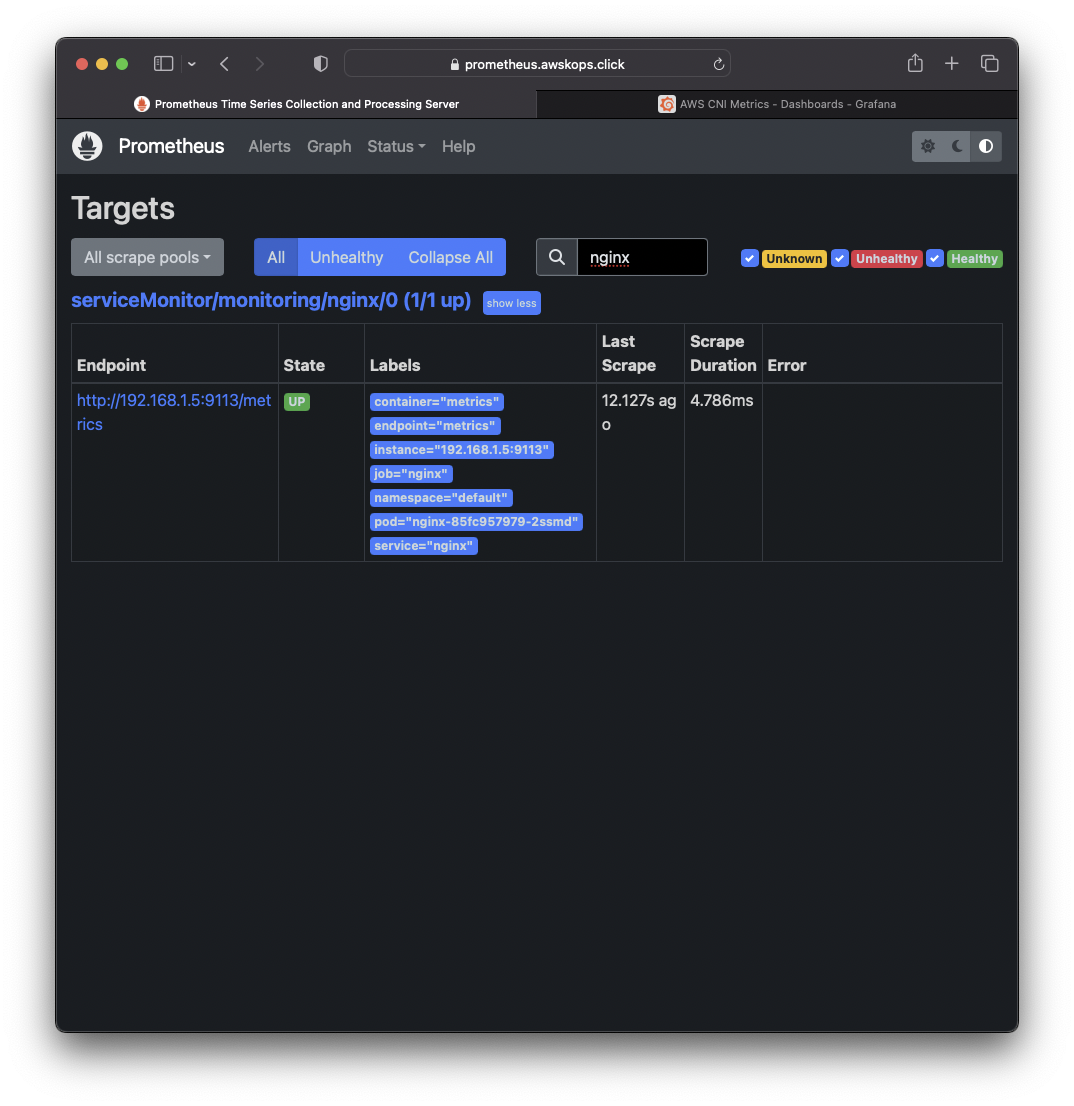This screenshot has height=1106, width=1074.
Task: Click the service="nginx" label badge
Action: click(424, 545)
